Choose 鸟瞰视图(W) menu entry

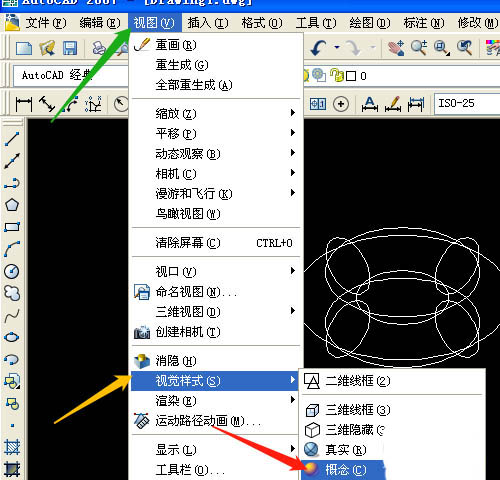[x=216, y=214]
